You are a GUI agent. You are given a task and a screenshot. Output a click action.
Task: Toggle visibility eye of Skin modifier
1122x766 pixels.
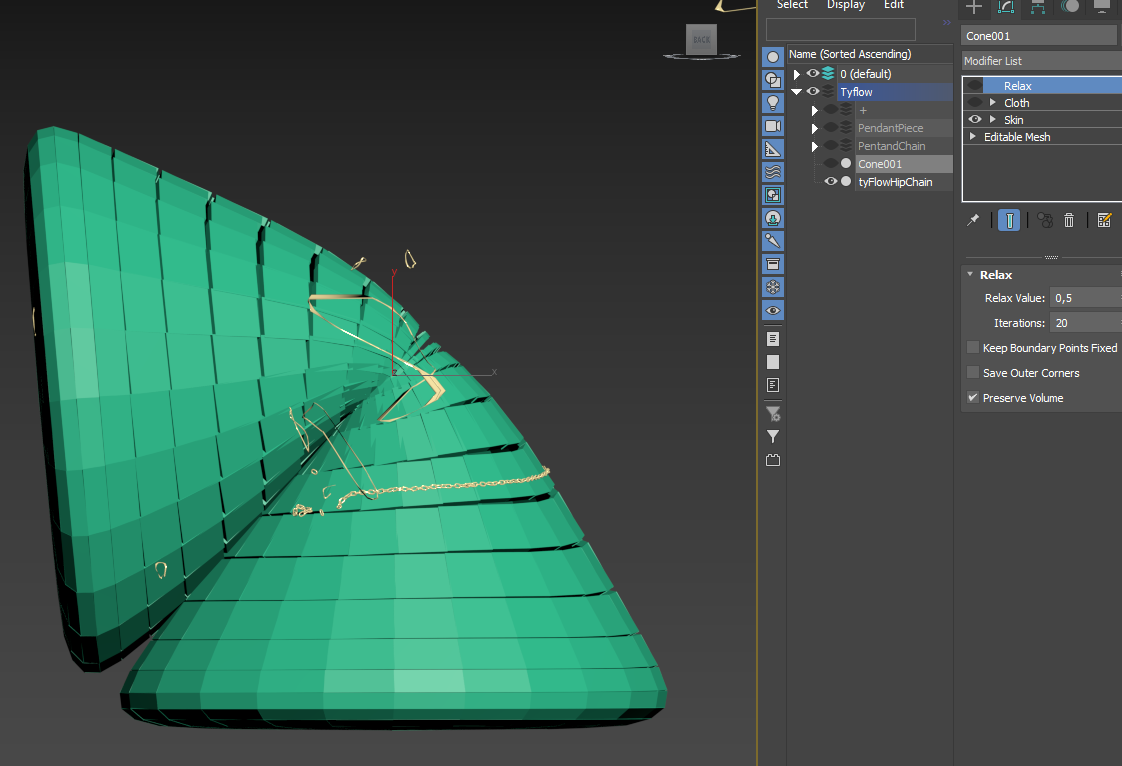point(974,120)
